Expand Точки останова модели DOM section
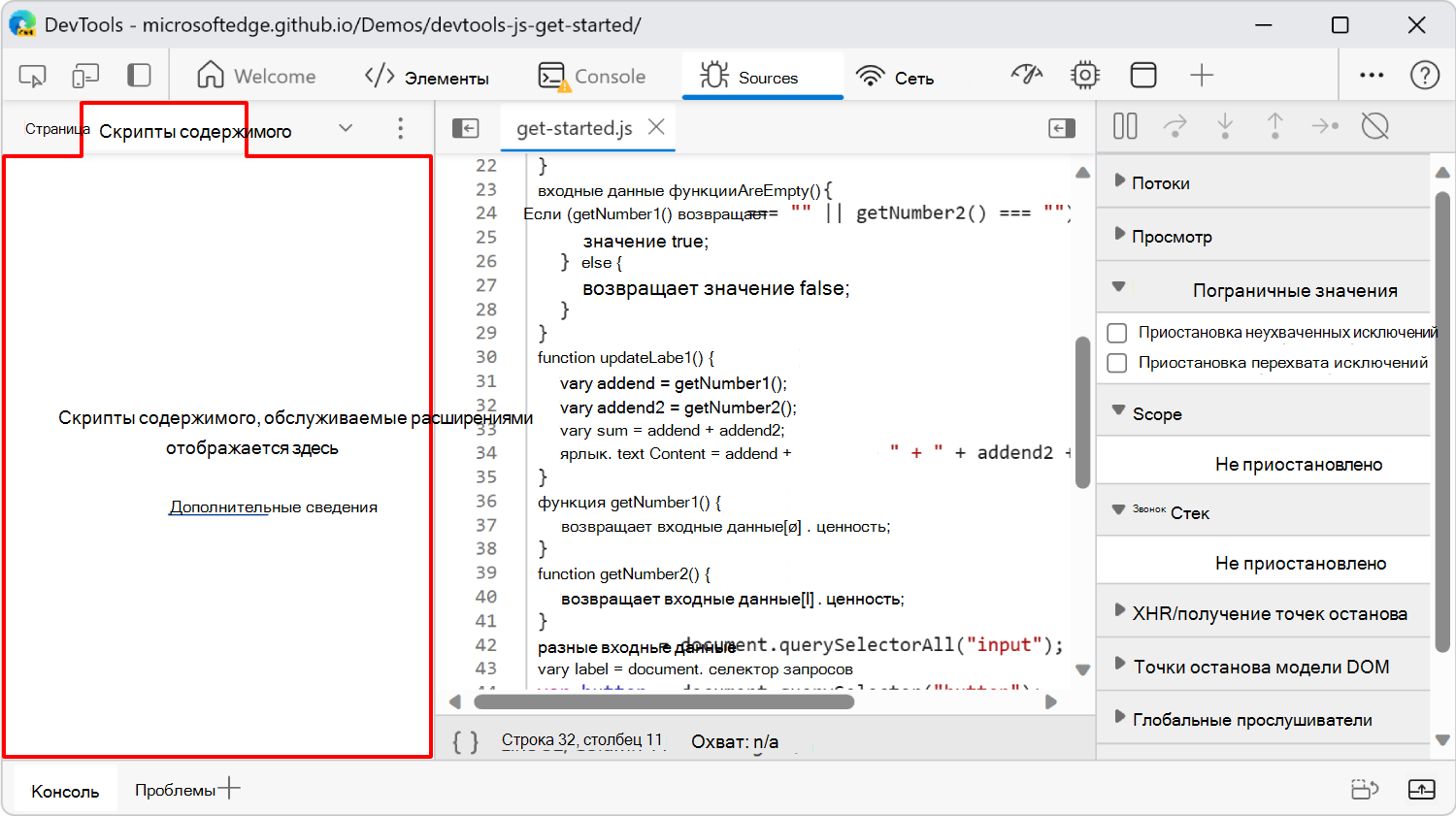The height and width of the screenshot is (816, 1456). pyautogui.click(x=1119, y=665)
